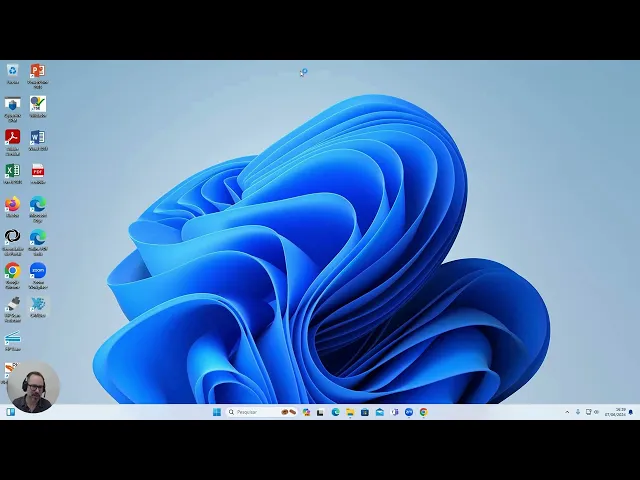Open File Explorer from the taskbar

(350, 412)
